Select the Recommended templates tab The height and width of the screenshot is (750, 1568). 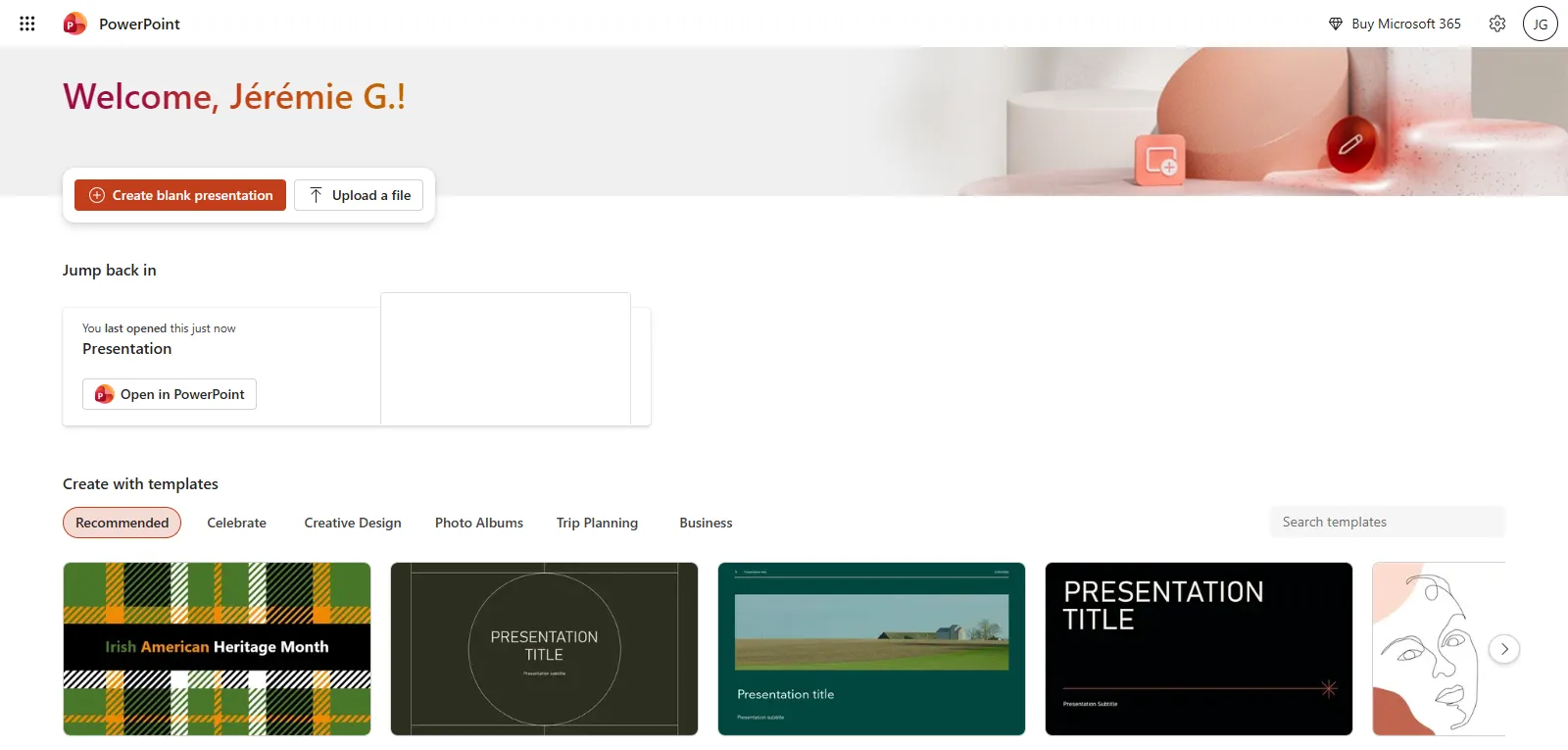122,523
